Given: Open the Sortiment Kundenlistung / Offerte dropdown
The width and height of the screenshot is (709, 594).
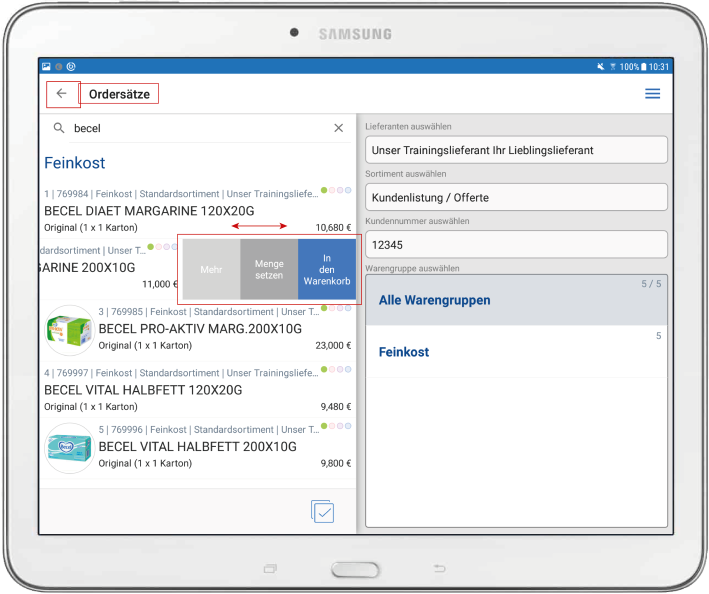Looking at the screenshot, I should (x=516, y=197).
